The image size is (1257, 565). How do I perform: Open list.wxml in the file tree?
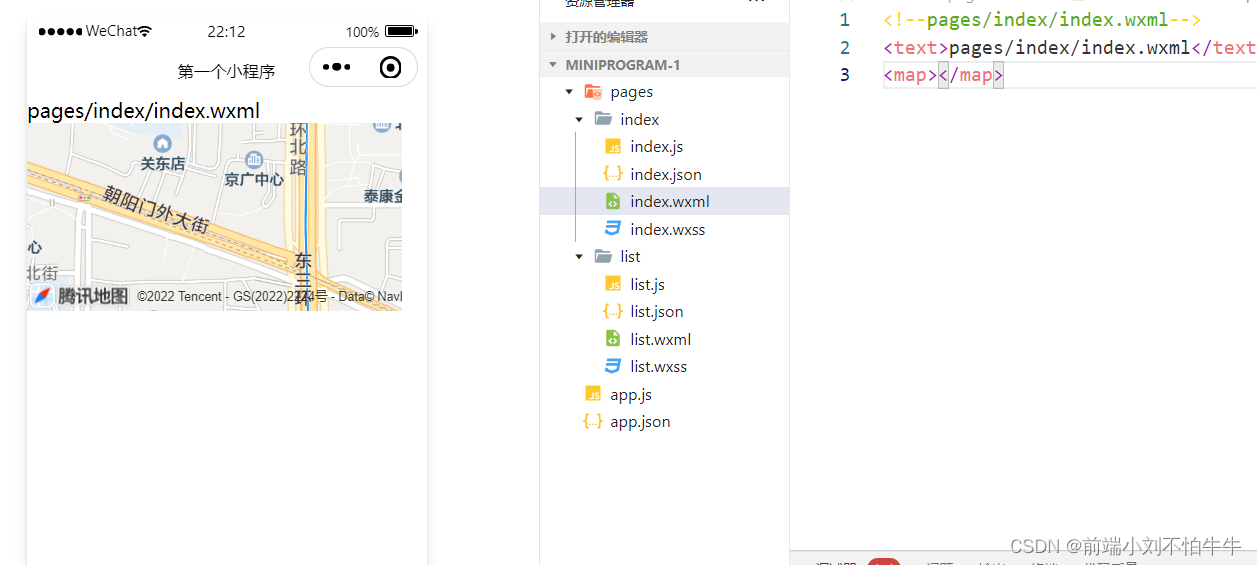pyautogui.click(x=661, y=339)
